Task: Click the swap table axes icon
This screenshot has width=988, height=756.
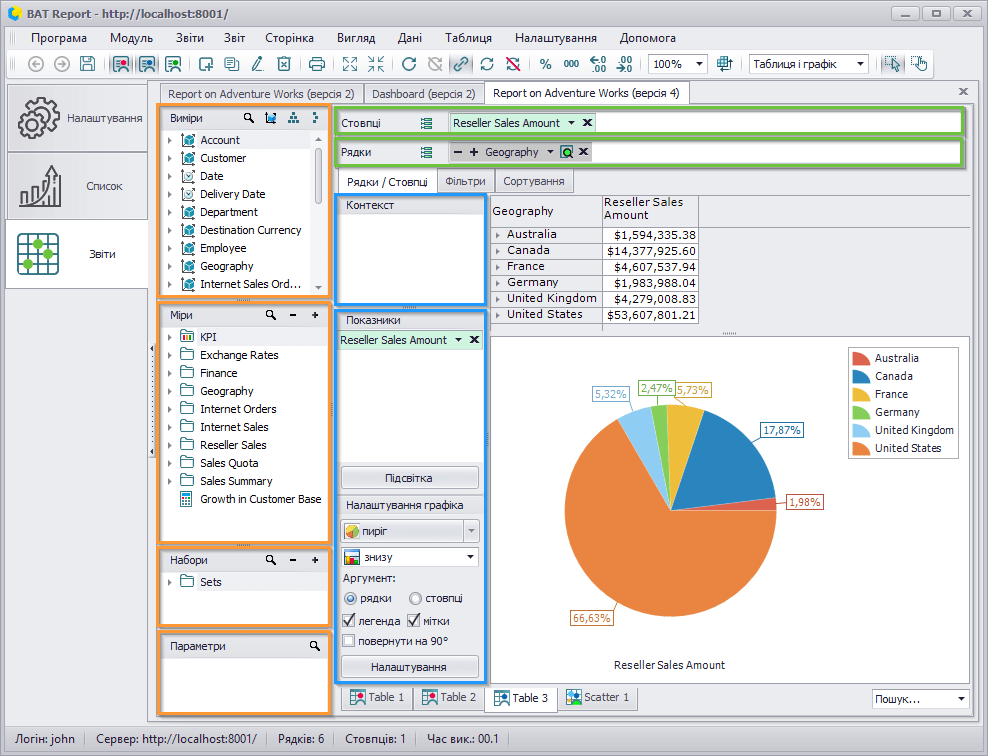Action: (x=725, y=64)
